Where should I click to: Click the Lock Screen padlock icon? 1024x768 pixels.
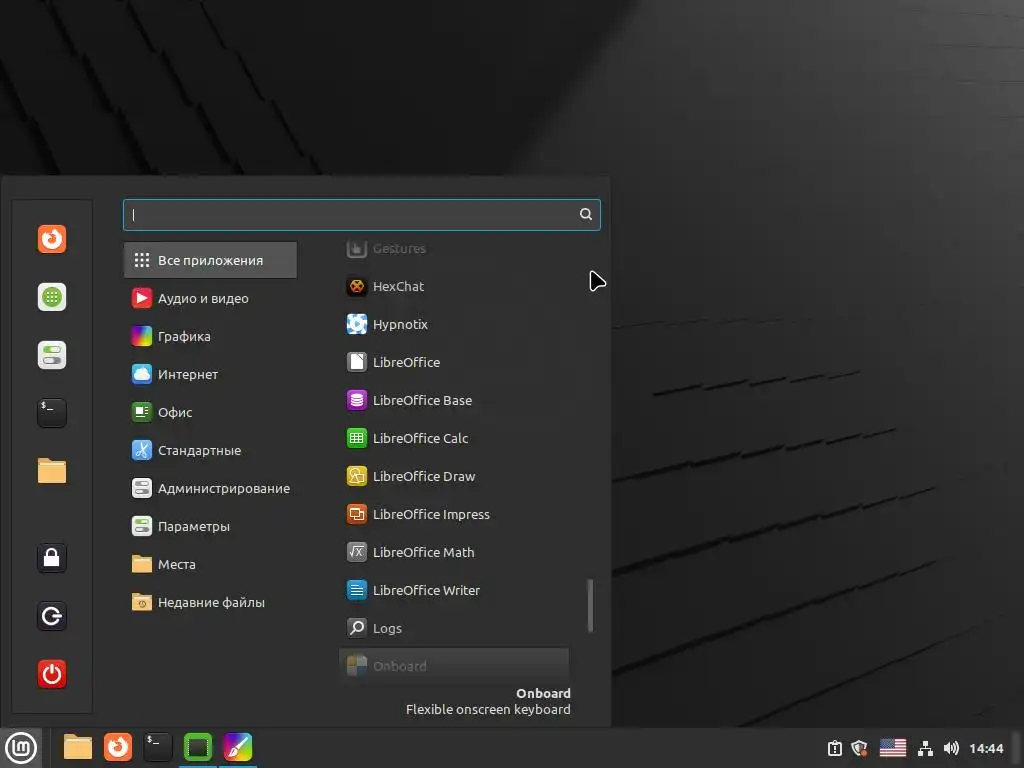tap(52, 558)
